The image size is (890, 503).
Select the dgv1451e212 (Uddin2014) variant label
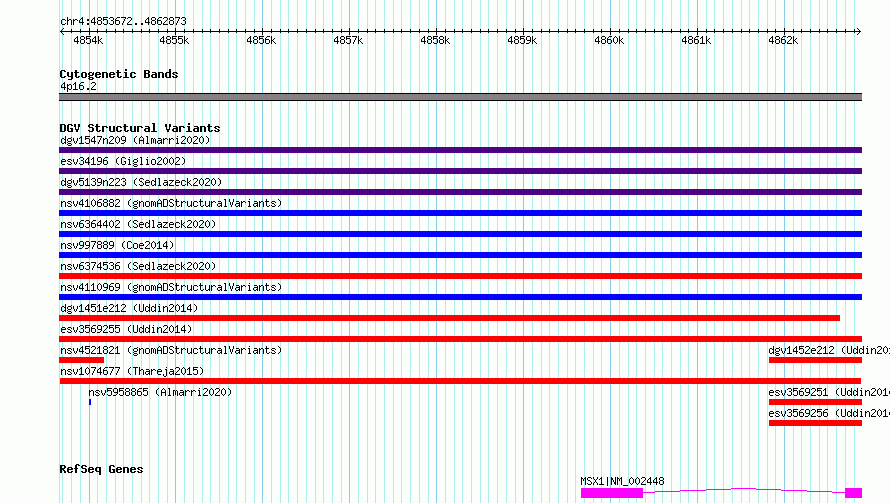pyautogui.click(x=129, y=308)
